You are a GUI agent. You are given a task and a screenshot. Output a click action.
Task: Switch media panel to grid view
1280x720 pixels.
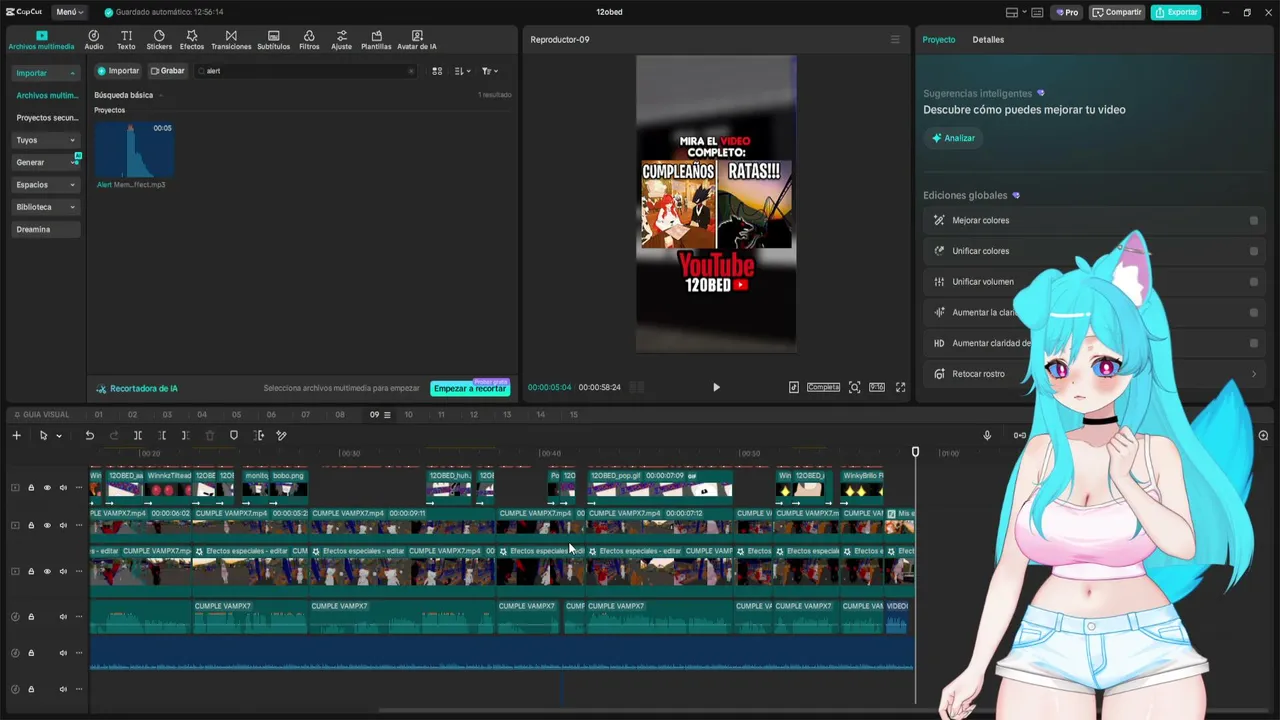(x=437, y=71)
